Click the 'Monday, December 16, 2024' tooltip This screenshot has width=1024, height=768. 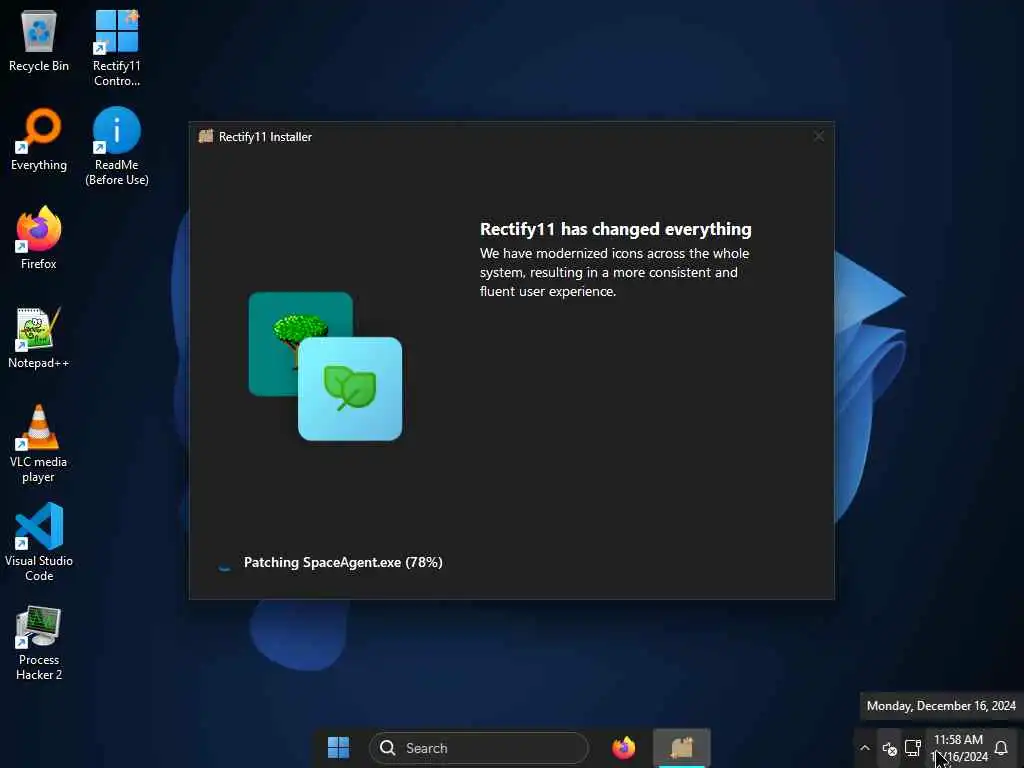pos(941,706)
